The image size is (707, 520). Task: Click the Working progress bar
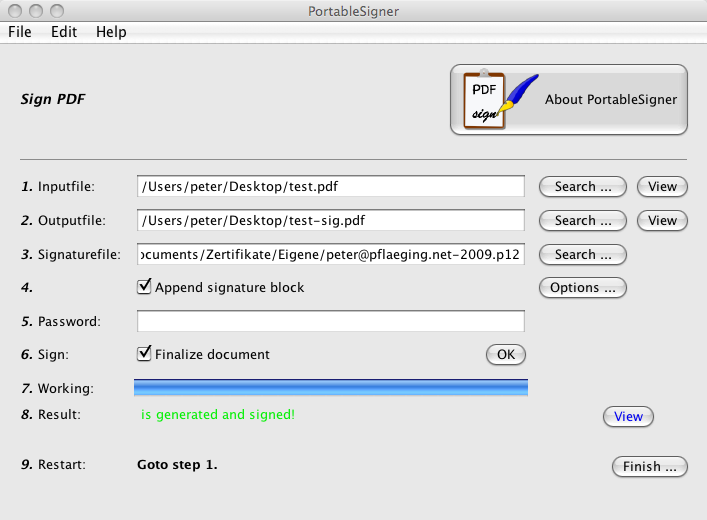[331, 387]
